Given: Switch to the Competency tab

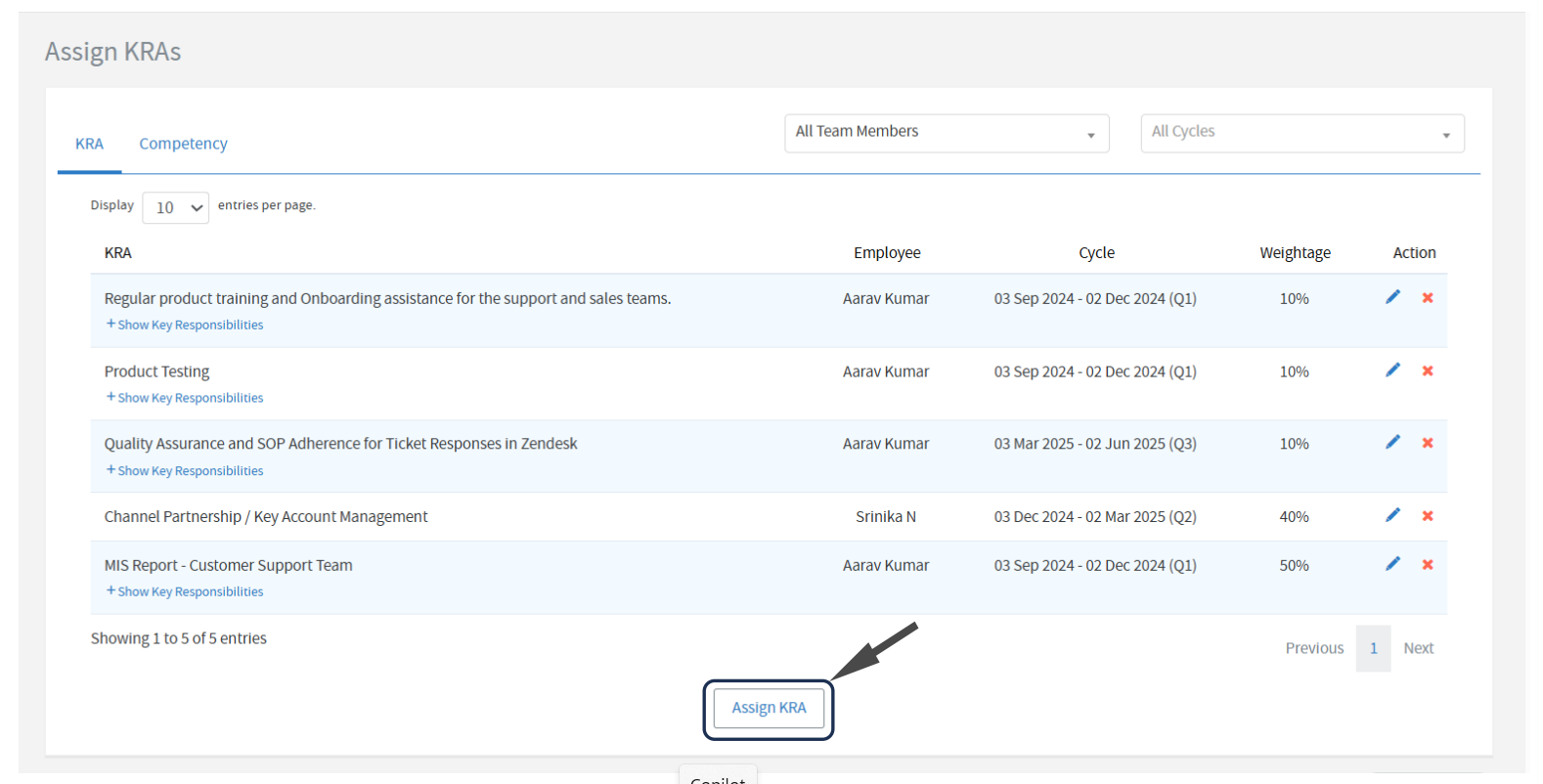Looking at the screenshot, I should click(183, 144).
